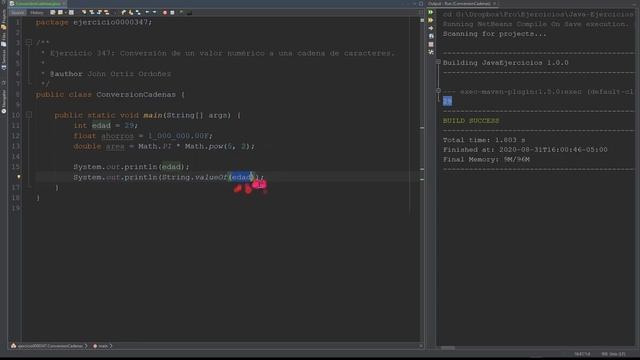Screen dimensions: 640x360
Task: Click the Forward navigation icon in editor toolbar
Action: click(x=71, y=13)
